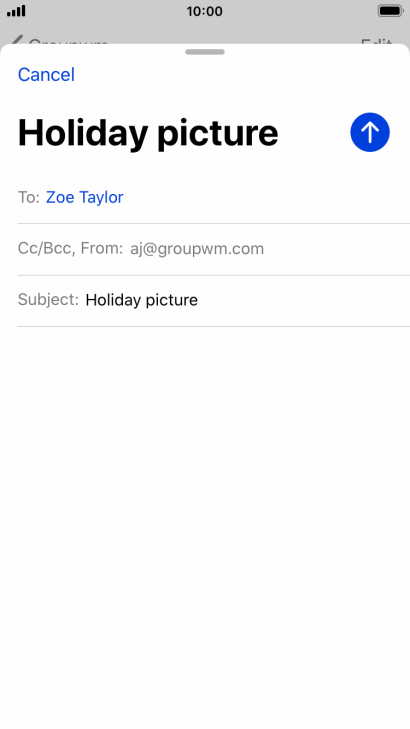Click the large Holiday picture heading
The width and height of the screenshot is (410, 729).
148,133
